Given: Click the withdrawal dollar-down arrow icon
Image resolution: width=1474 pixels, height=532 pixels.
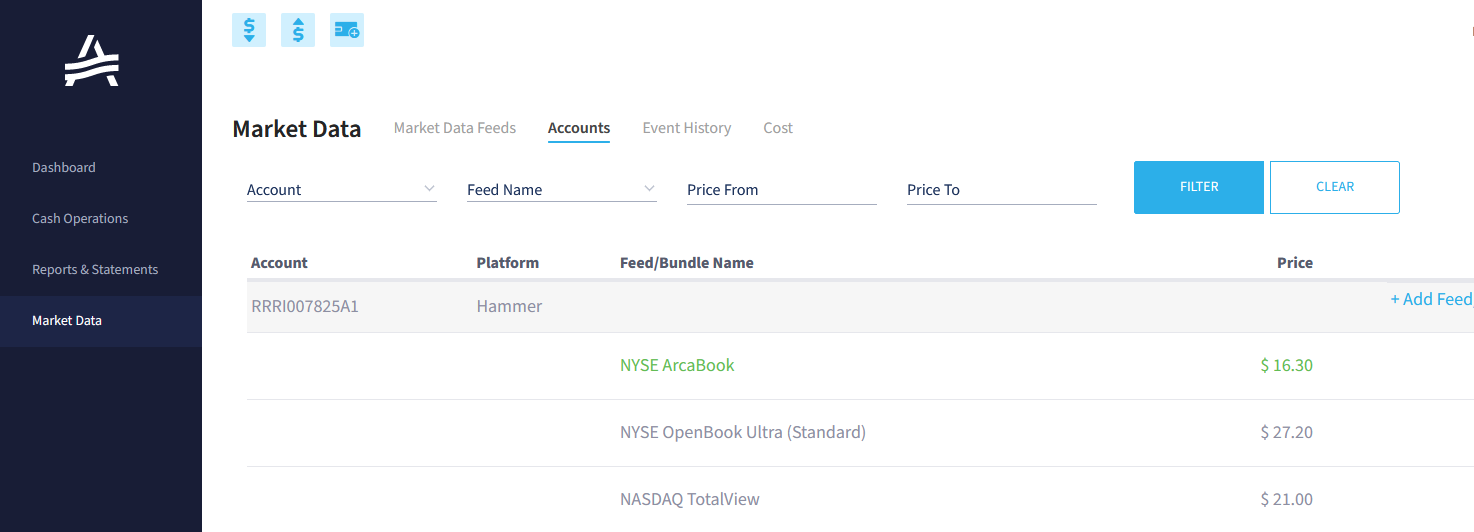Looking at the screenshot, I should click(249, 30).
